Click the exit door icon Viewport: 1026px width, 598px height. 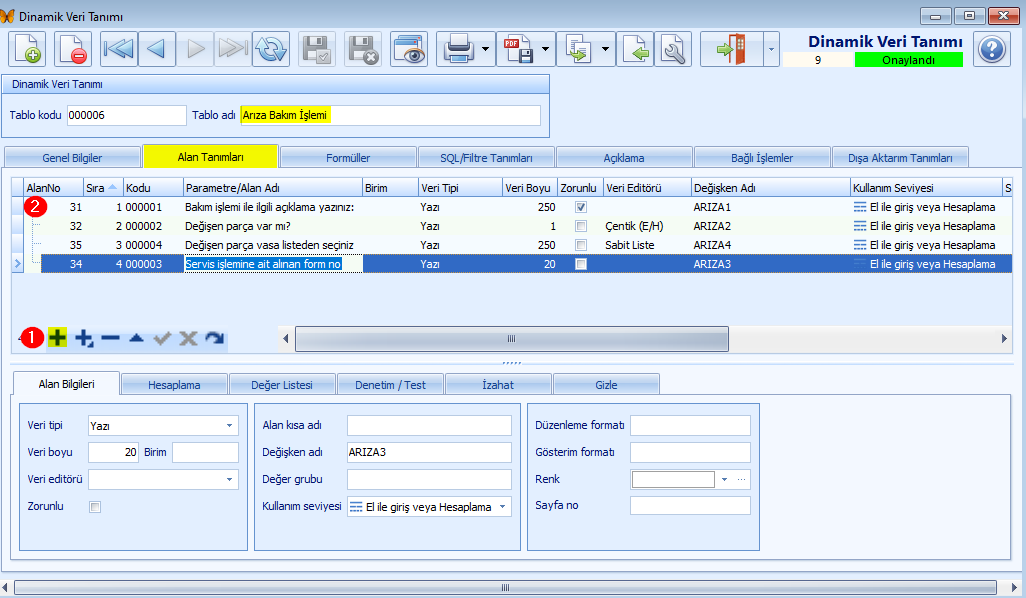click(x=732, y=49)
